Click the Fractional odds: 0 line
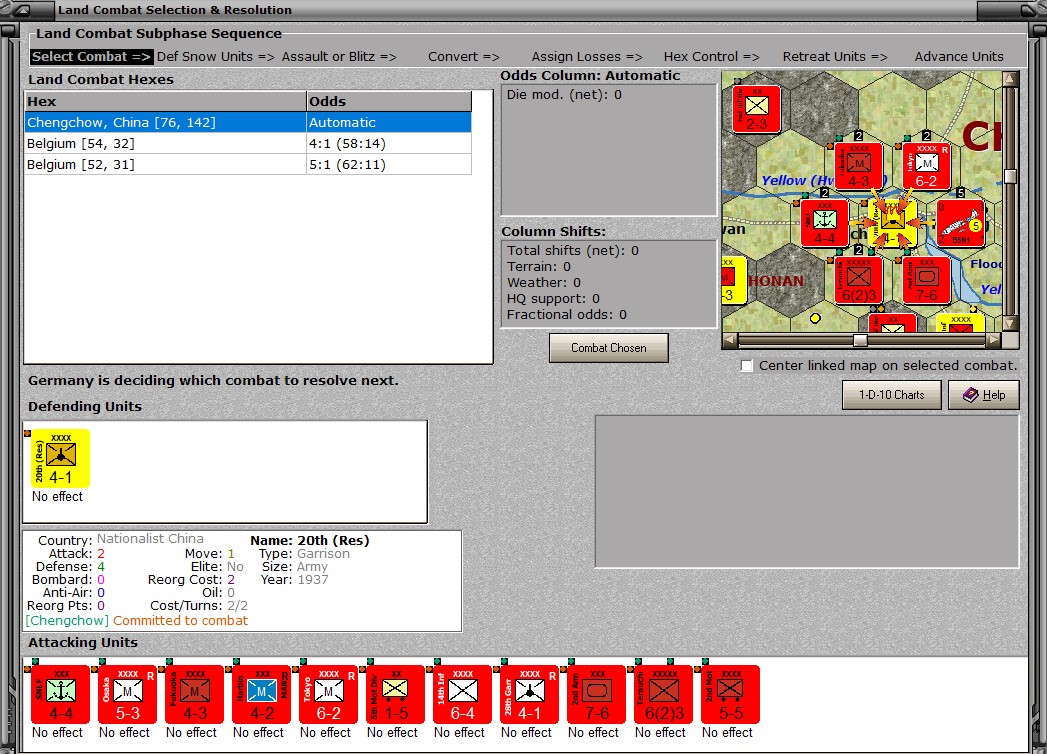Screen dimensions: 1047x754 click(x=566, y=315)
